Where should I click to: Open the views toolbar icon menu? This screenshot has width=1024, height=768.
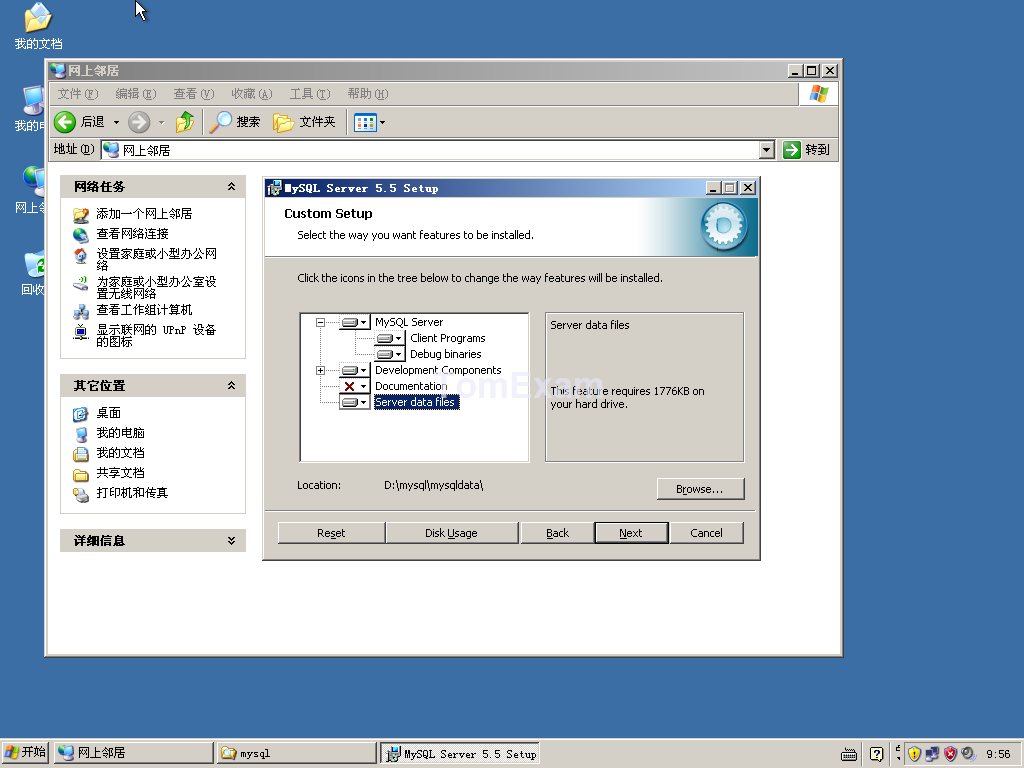click(x=369, y=122)
